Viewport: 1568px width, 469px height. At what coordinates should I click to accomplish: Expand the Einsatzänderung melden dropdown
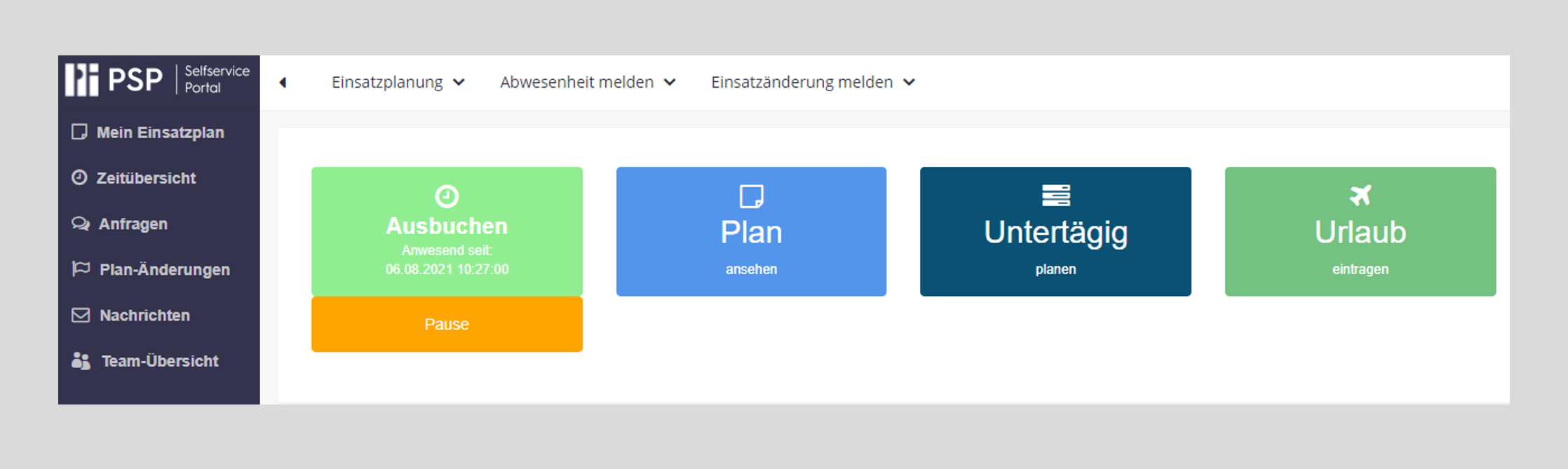813,83
